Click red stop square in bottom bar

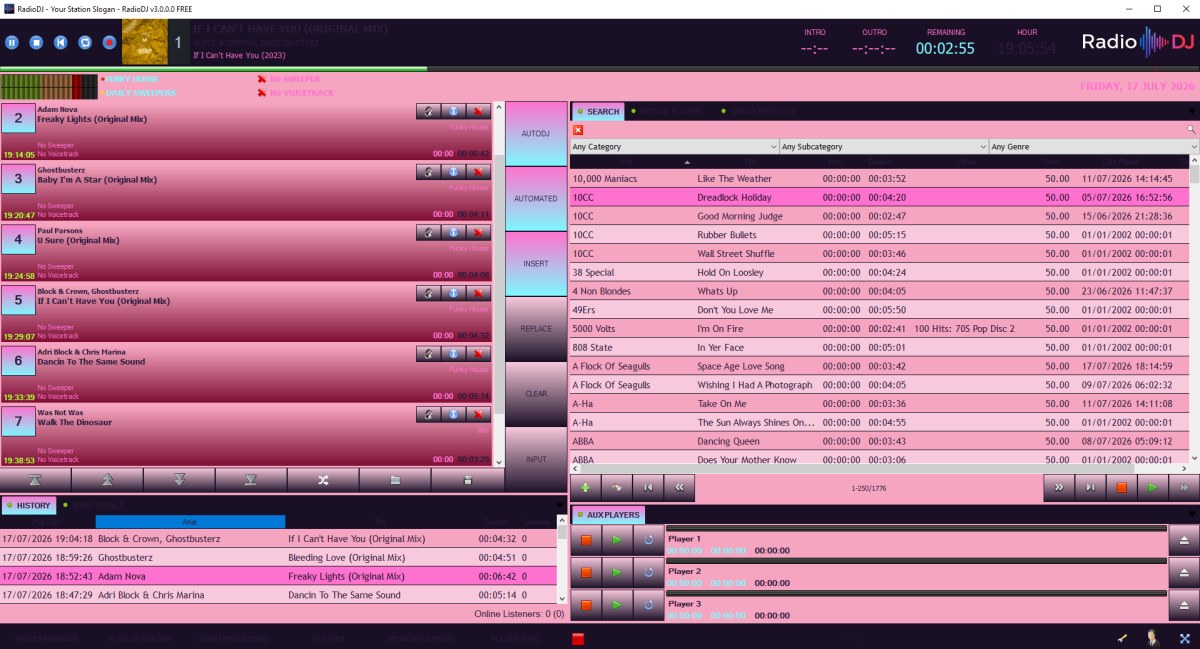point(578,638)
